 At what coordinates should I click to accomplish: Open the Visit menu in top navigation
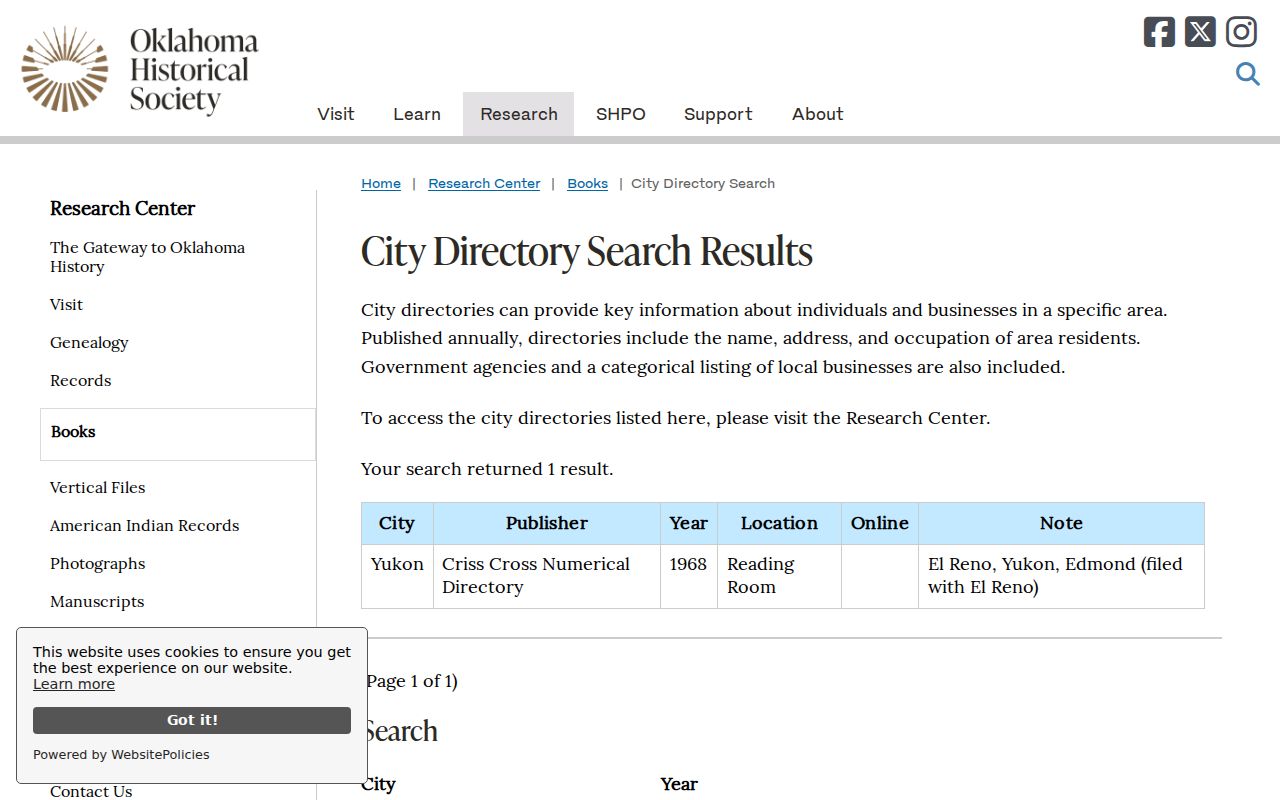(x=336, y=114)
